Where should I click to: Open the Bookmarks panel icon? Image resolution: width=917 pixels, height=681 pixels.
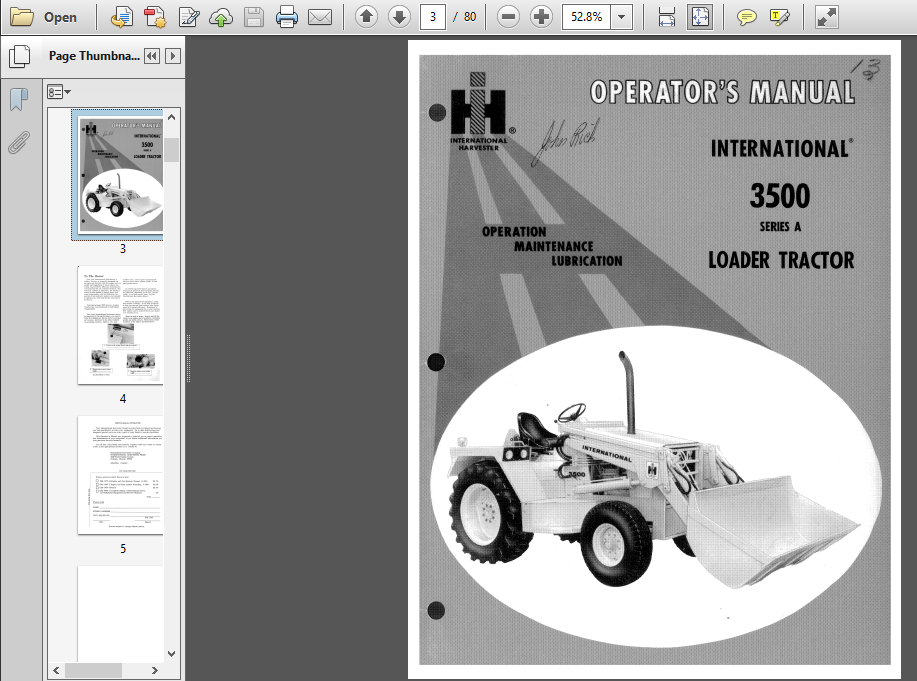19,99
